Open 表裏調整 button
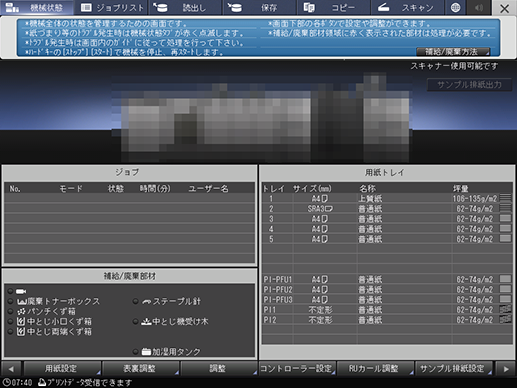The width and height of the screenshot is (517, 388). point(140,368)
